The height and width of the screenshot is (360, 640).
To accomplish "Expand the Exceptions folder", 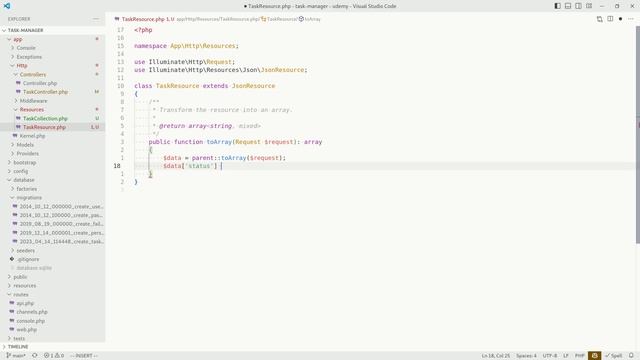I will (29, 57).
